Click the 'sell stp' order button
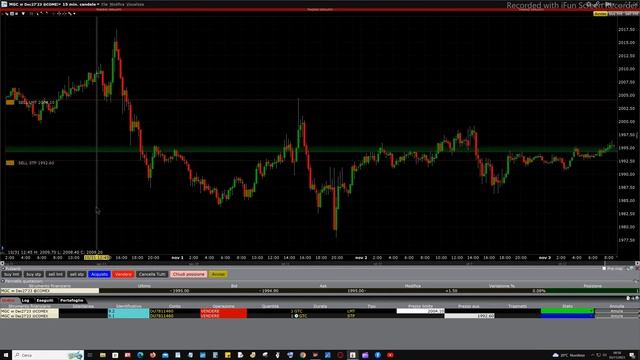 point(77,274)
